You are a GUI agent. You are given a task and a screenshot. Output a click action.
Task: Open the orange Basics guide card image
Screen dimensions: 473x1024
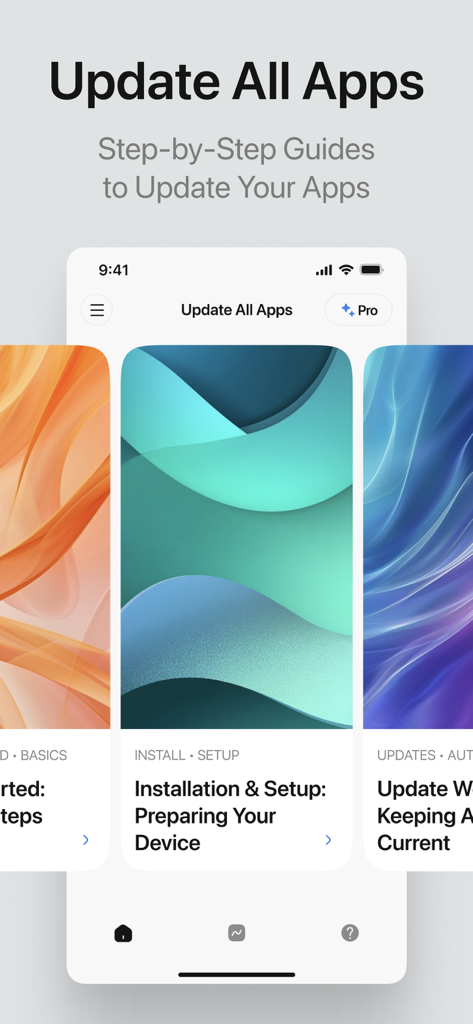[x=55, y=537]
